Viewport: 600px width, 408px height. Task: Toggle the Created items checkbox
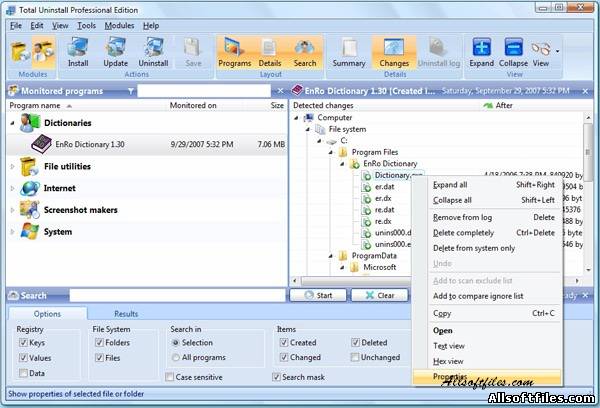(284, 343)
